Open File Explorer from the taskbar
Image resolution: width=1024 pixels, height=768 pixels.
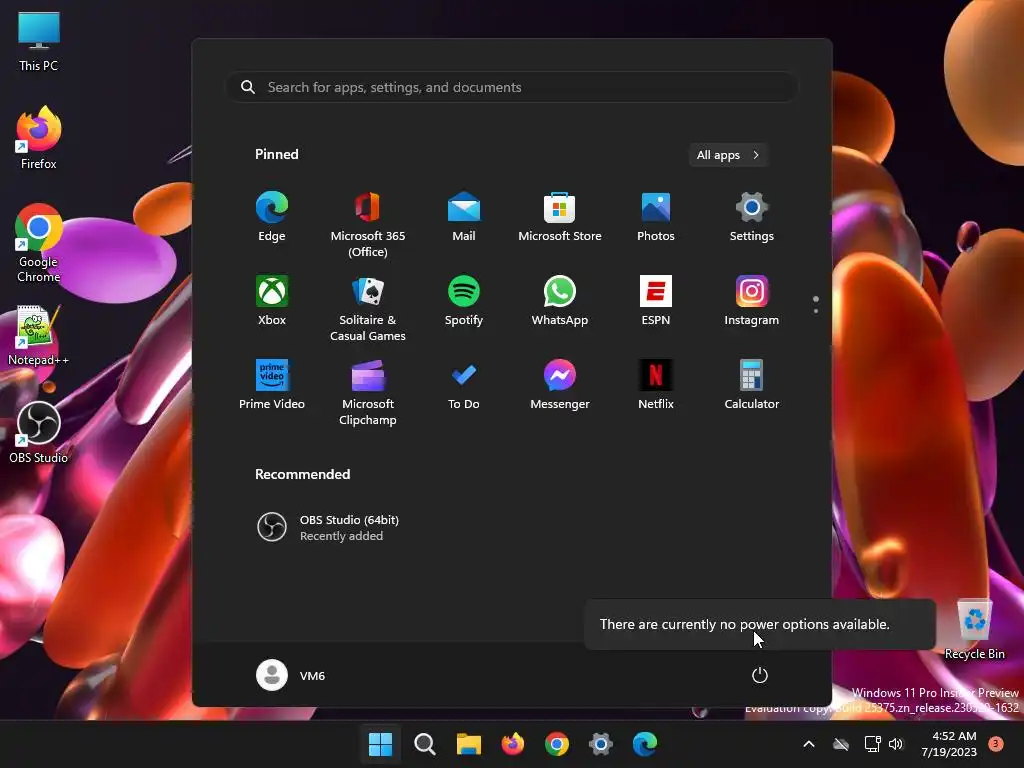pyautogui.click(x=468, y=744)
